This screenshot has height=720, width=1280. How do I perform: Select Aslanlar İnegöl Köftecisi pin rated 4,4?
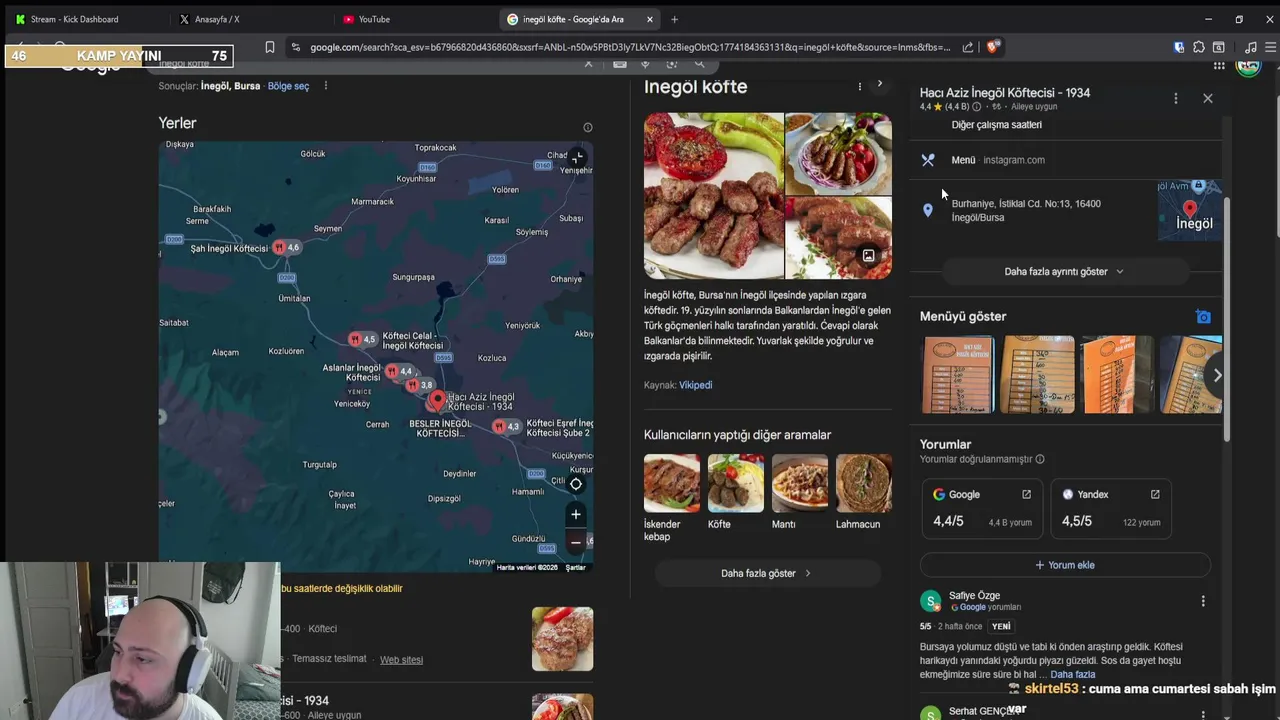391,370
